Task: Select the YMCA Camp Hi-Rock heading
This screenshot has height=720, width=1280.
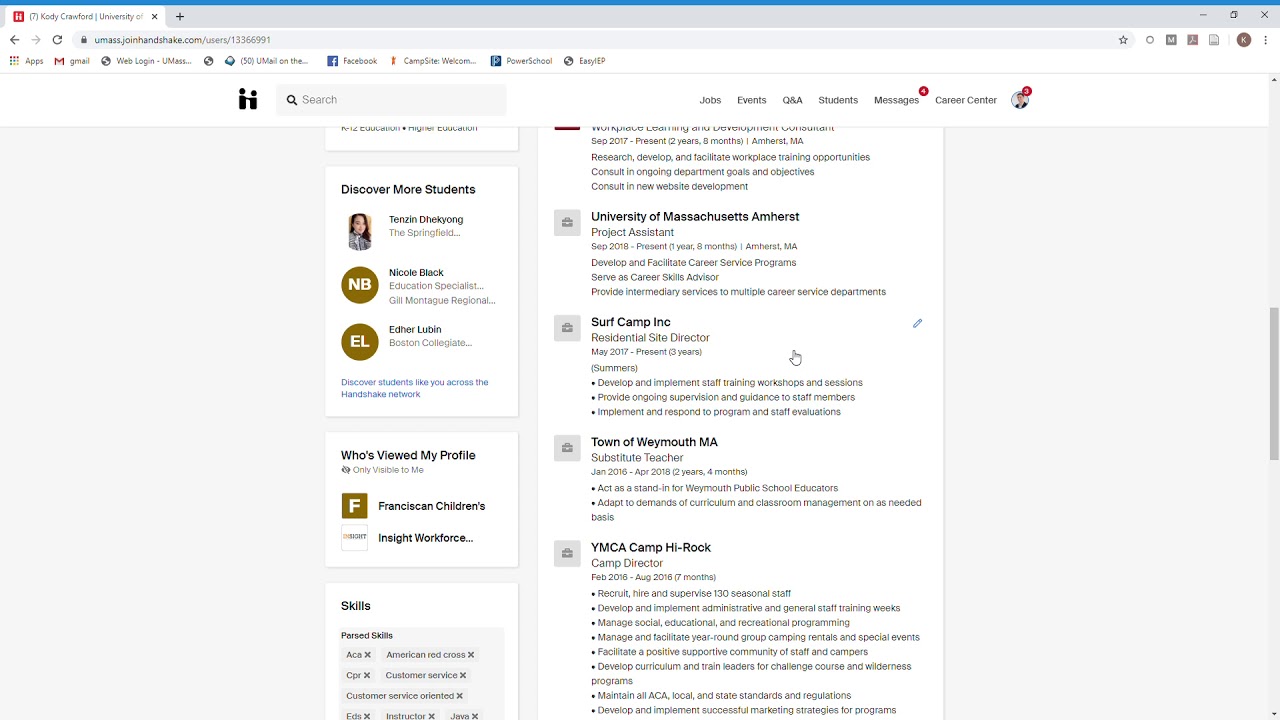Action: [651, 548]
